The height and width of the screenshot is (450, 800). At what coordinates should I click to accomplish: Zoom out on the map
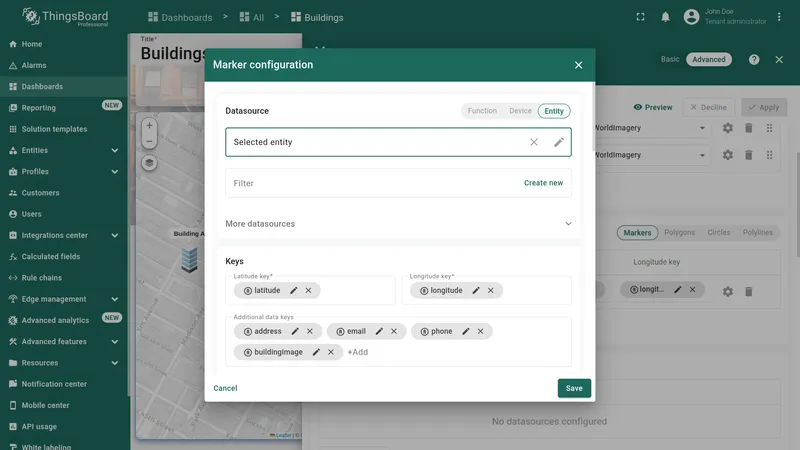[149, 141]
